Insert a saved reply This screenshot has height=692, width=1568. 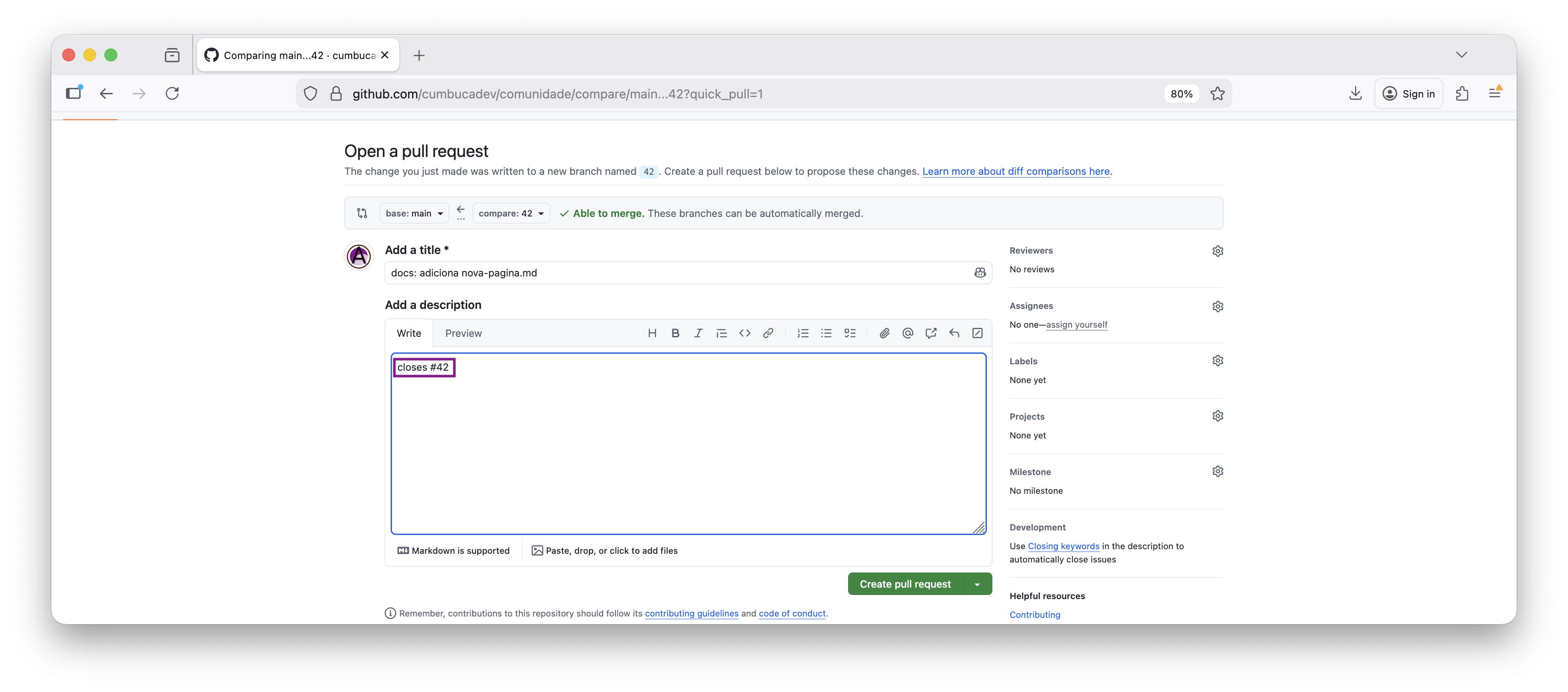pyautogui.click(x=954, y=333)
